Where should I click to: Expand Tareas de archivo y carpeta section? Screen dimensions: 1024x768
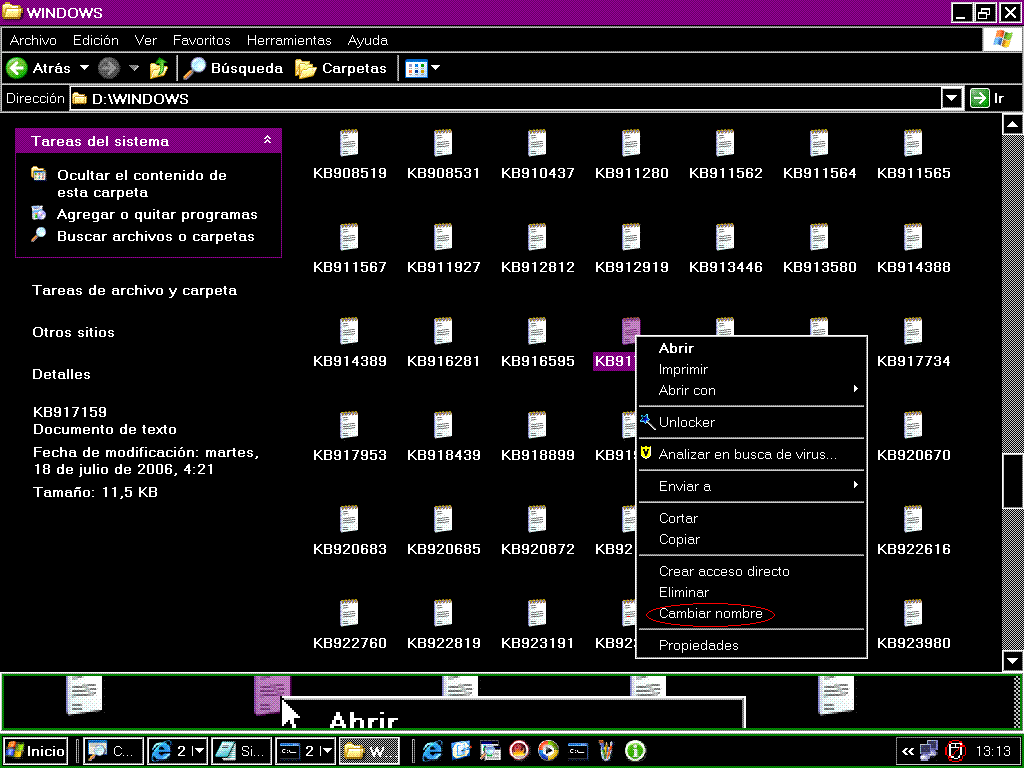click(135, 290)
